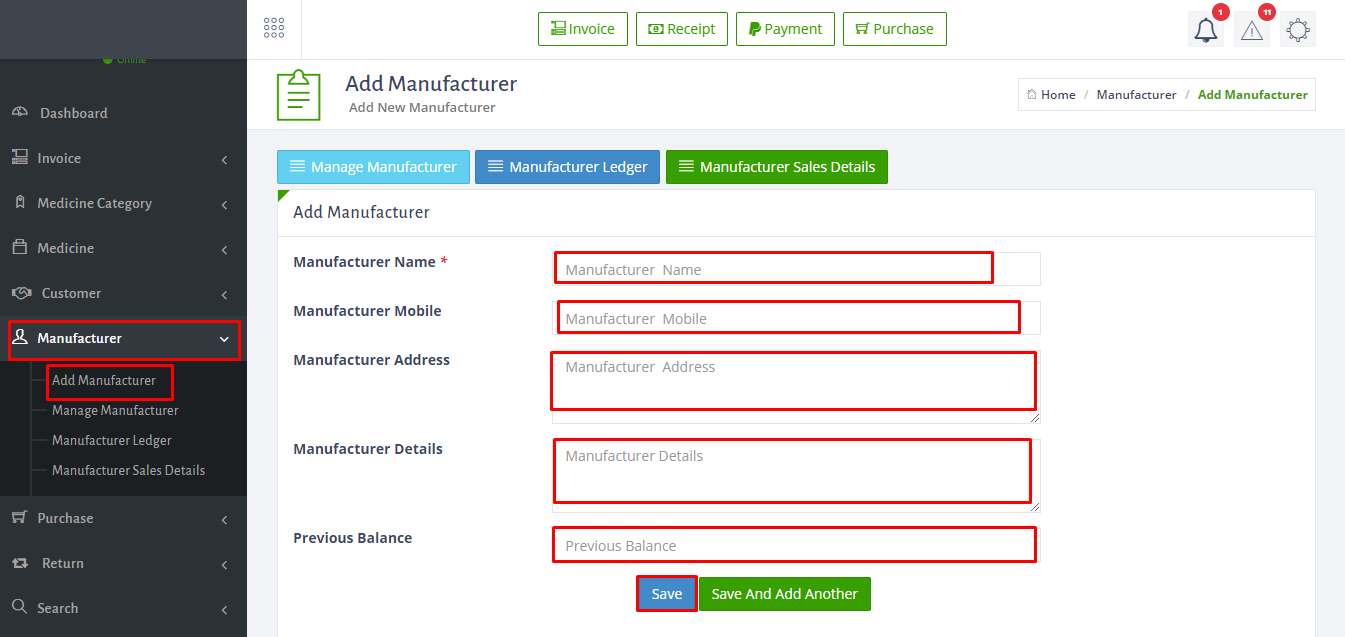
Task: Click the Save button
Action: pyautogui.click(x=667, y=594)
